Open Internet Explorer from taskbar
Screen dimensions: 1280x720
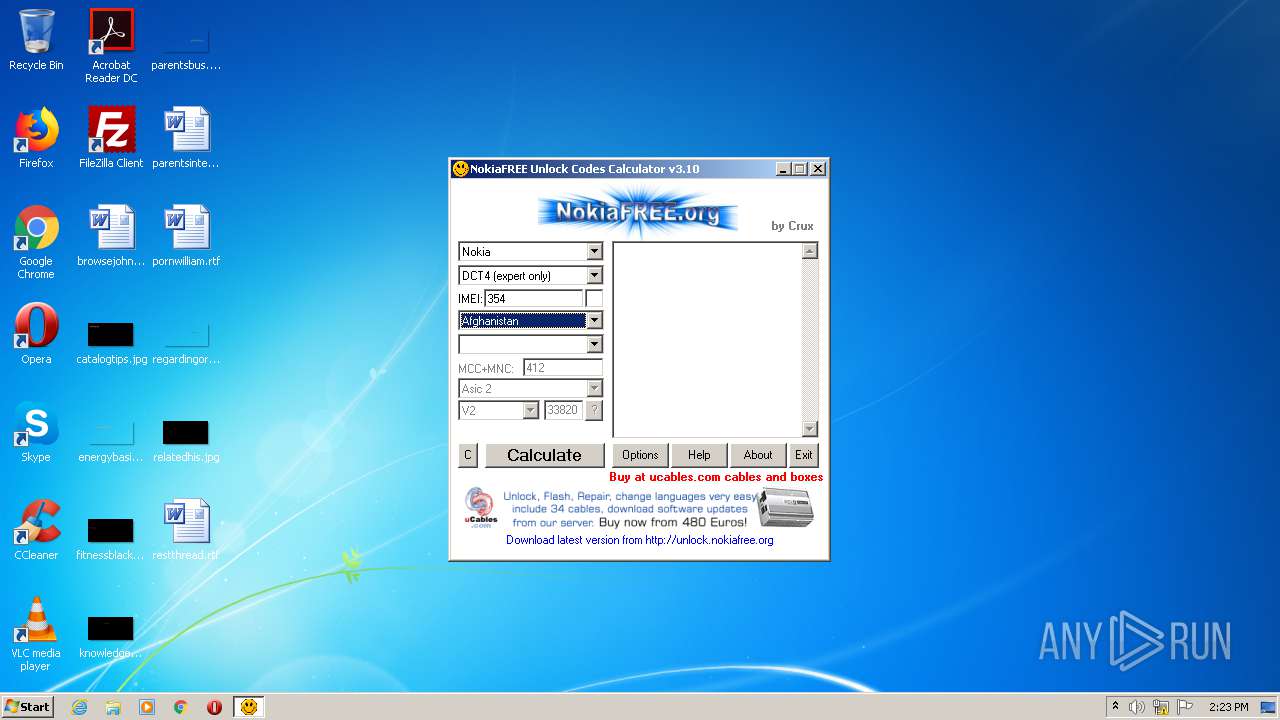80,707
